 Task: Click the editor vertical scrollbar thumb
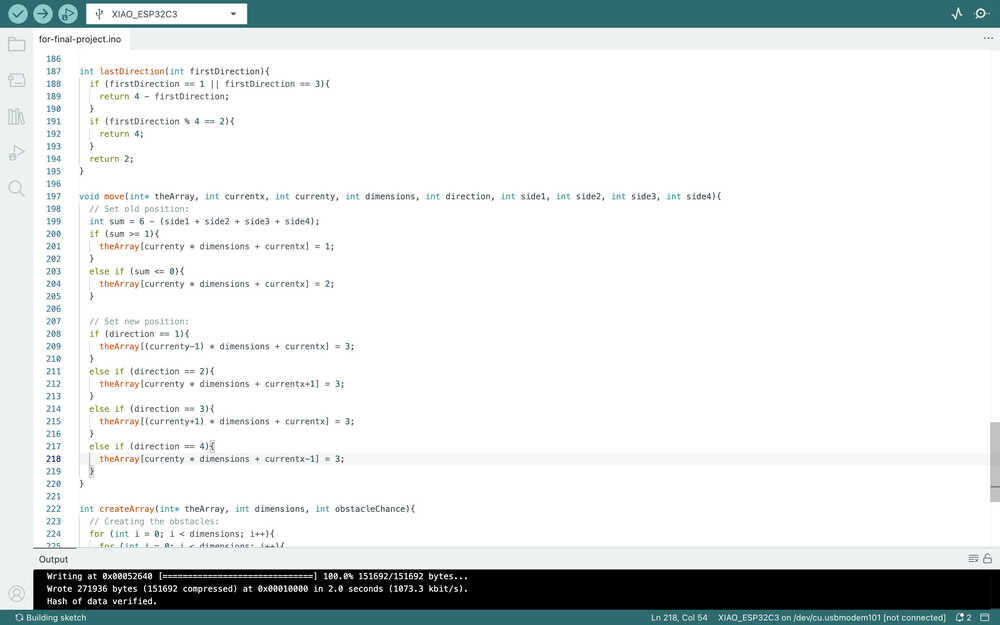(x=995, y=462)
